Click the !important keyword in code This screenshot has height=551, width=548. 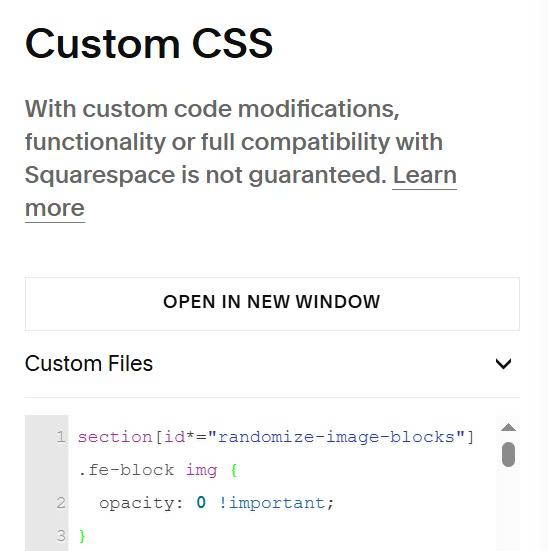[x=272, y=504]
